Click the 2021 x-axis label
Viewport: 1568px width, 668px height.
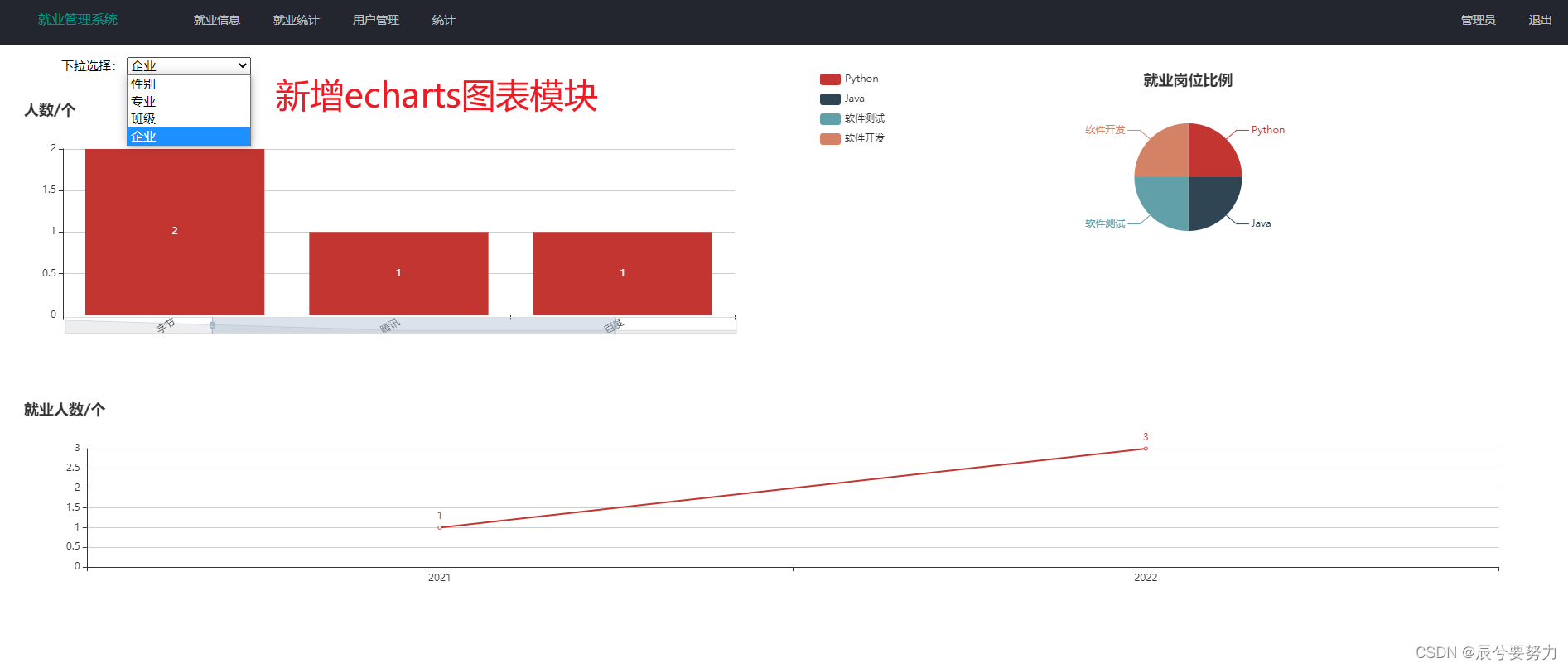point(440,578)
